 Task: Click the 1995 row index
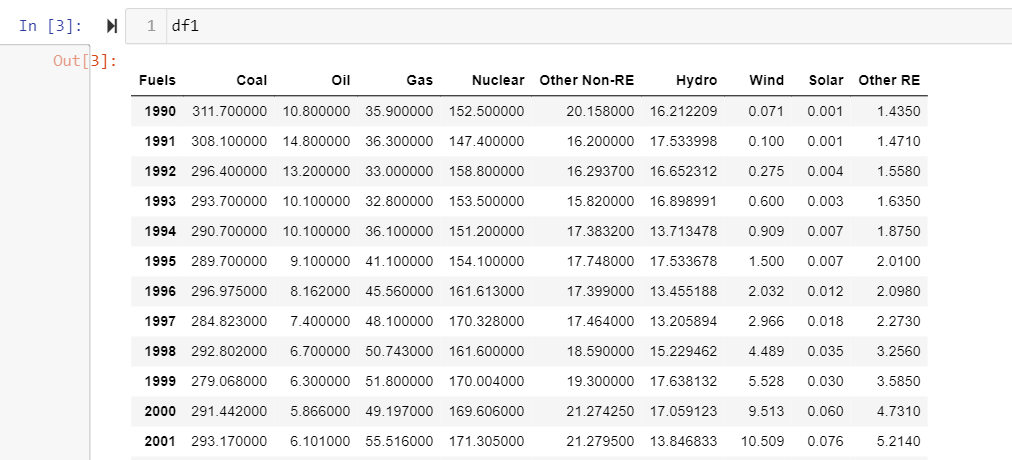[160, 261]
